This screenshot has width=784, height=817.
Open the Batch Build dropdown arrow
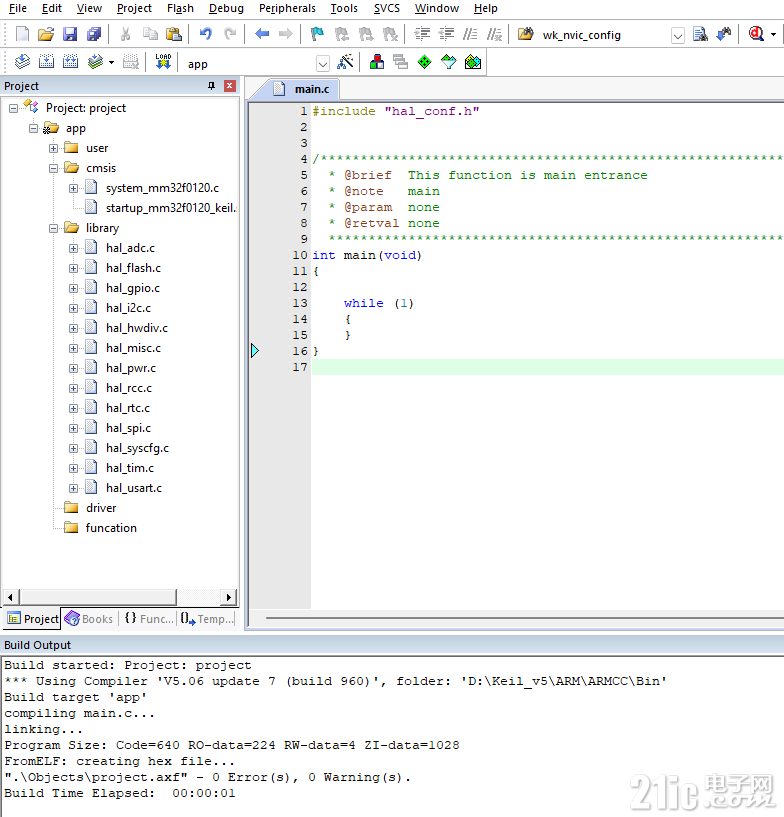tap(111, 63)
